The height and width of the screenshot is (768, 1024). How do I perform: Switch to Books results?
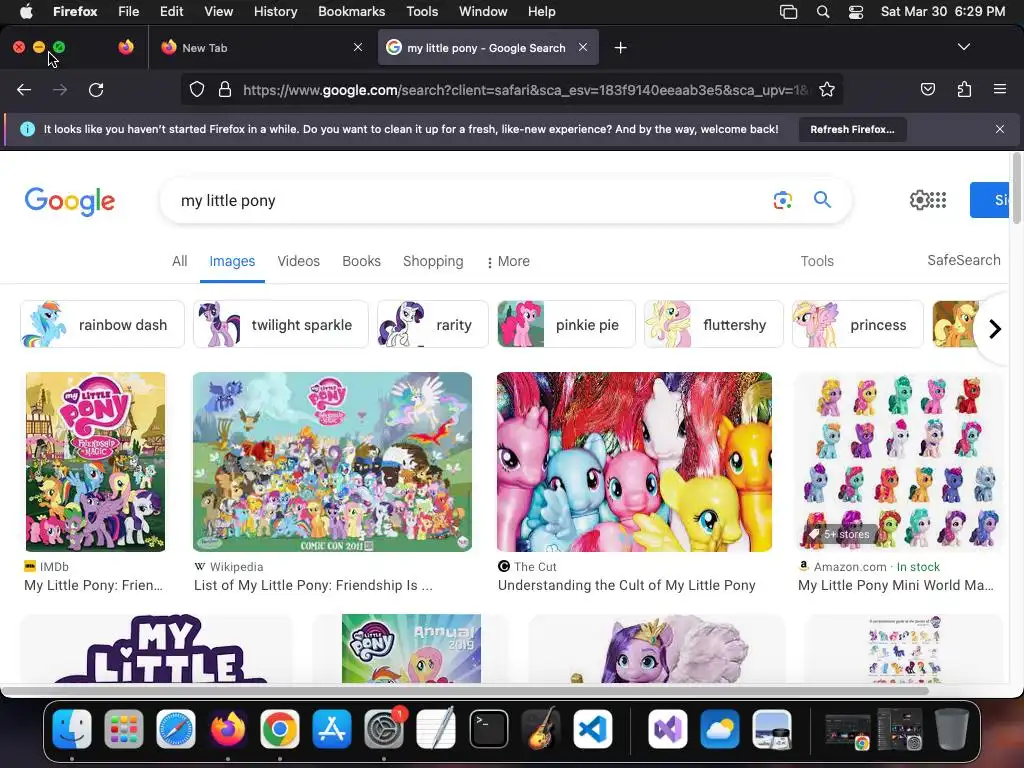tap(361, 261)
